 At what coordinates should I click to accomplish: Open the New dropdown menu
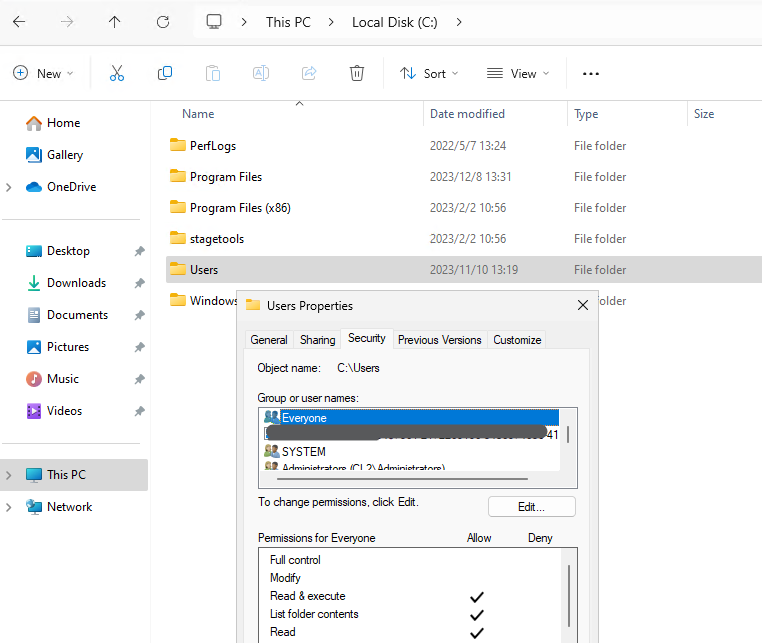coord(43,73)
